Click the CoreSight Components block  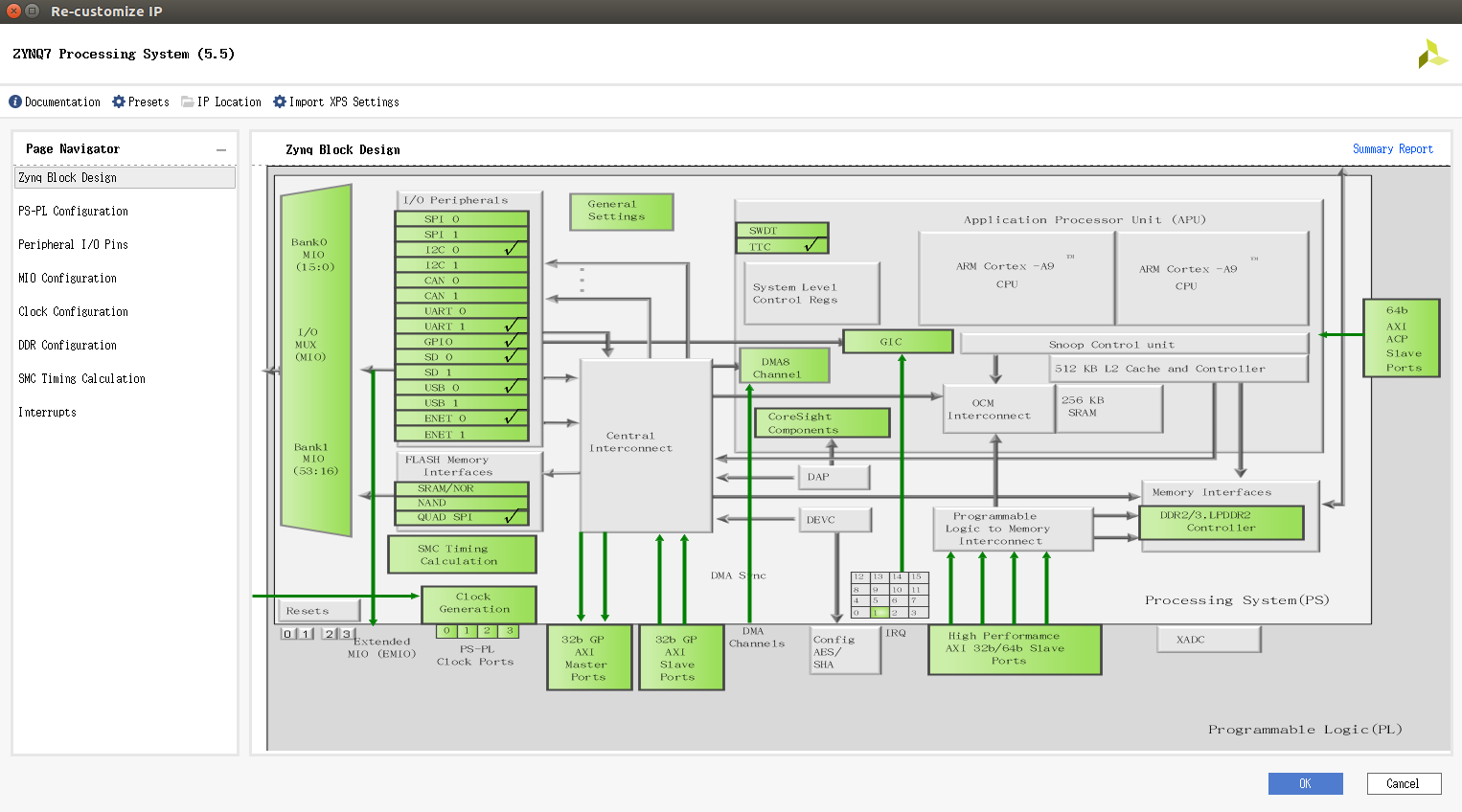click(x=821, y=422)
